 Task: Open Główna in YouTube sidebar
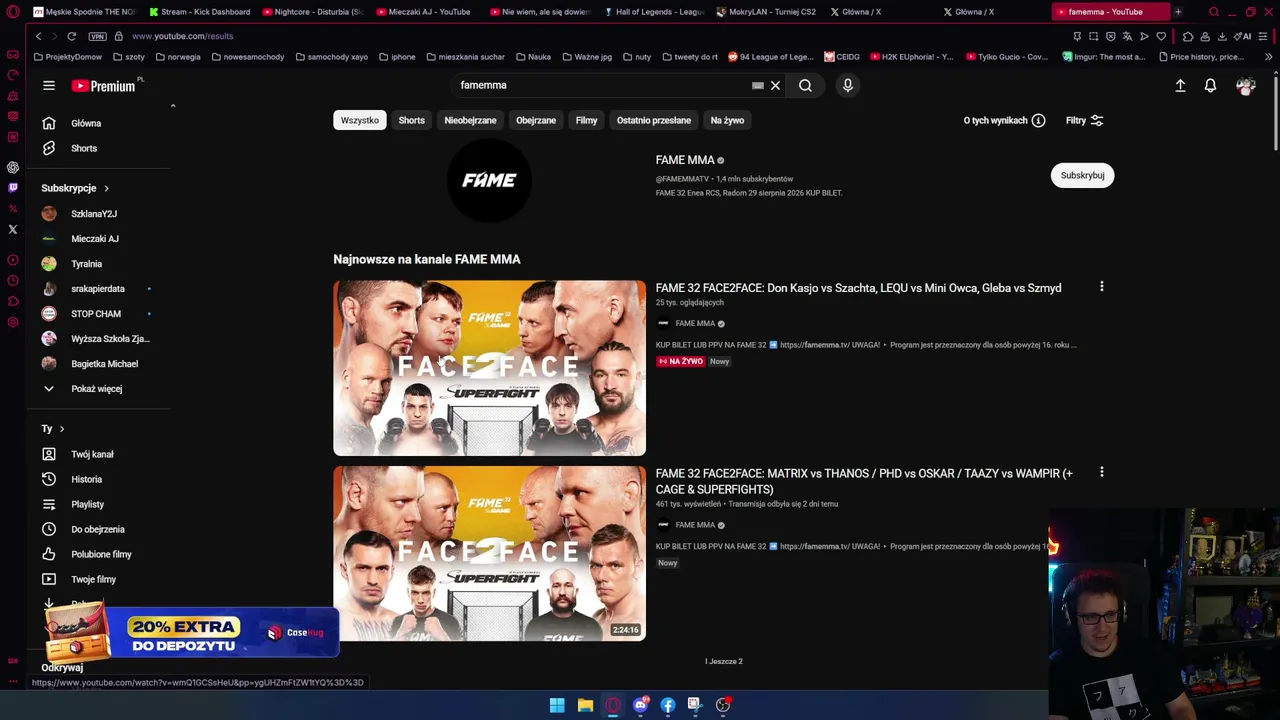[x=84, y=123]
